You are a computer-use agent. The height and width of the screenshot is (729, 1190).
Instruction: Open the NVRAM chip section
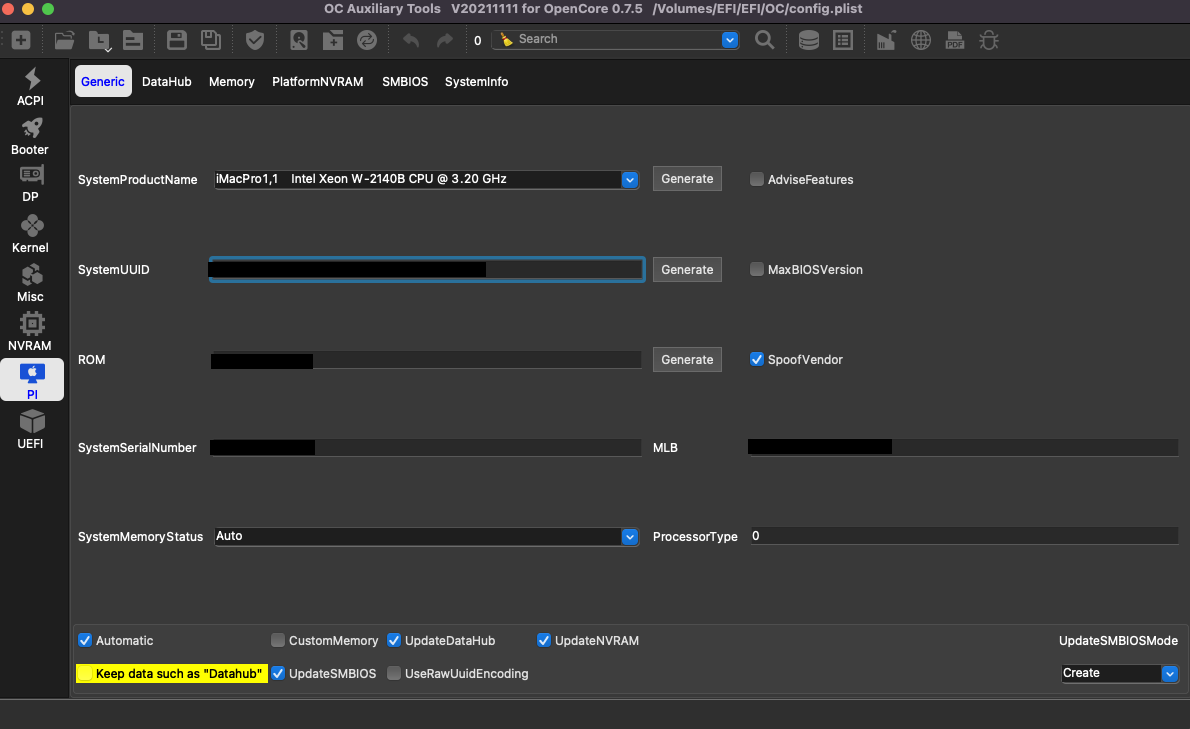coord(30,332)
